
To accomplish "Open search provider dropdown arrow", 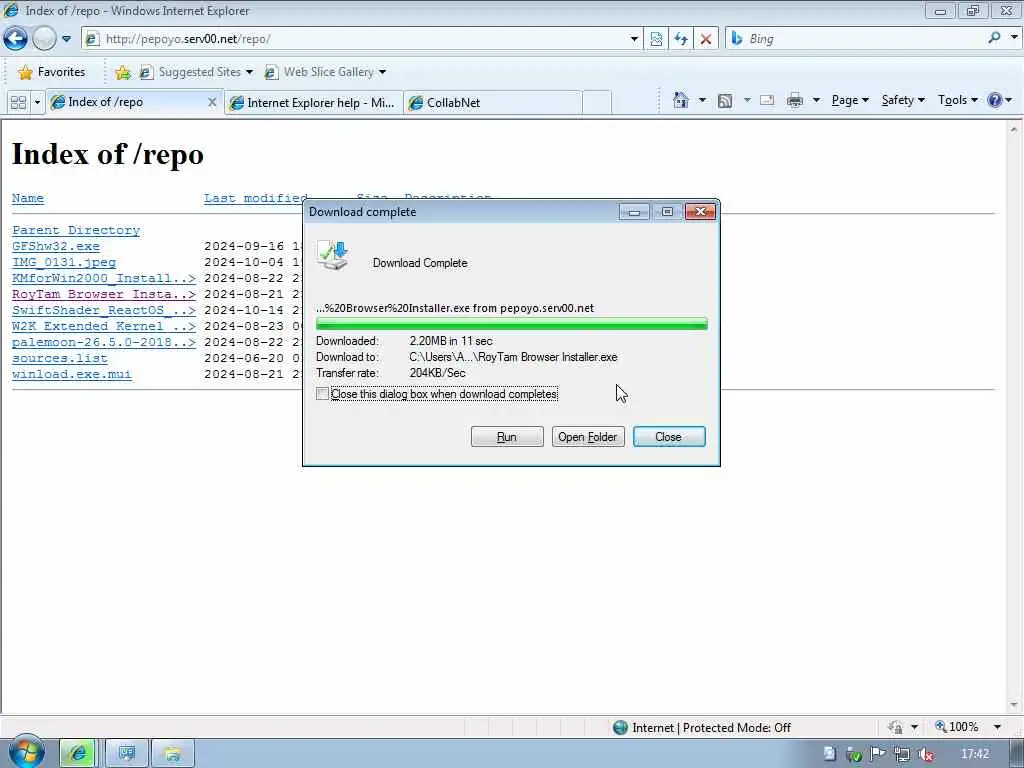I will tap(1014, 37).
